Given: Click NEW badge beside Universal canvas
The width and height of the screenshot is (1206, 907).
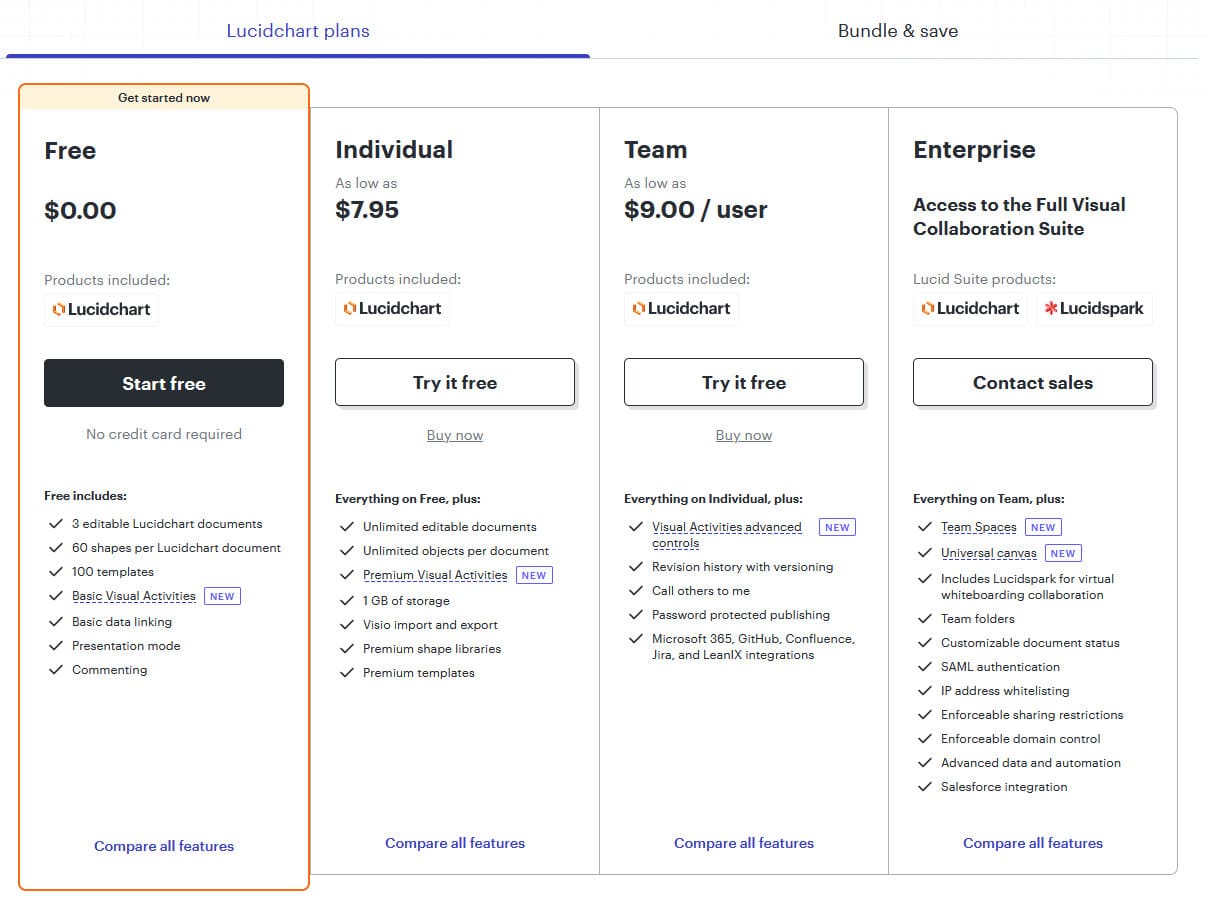Looking at the screenshot, I should [1063, 553].
